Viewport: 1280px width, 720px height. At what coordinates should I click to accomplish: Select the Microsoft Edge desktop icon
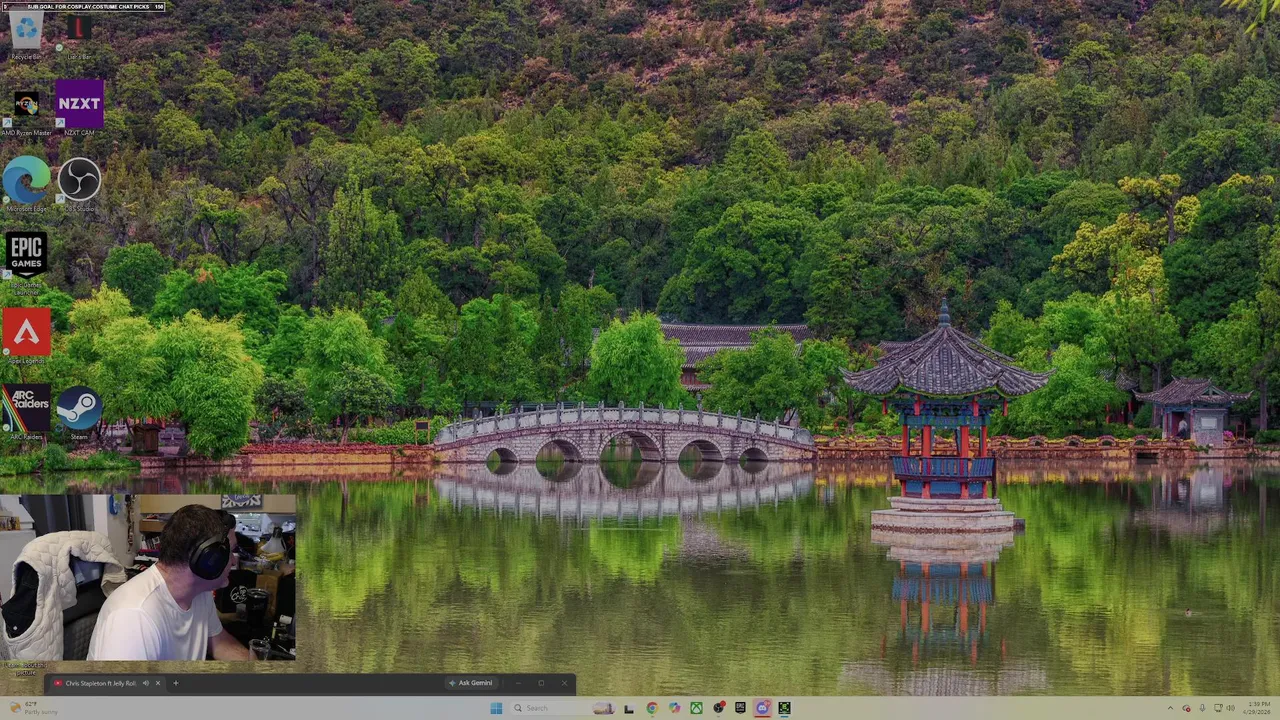pyautogui.click(x=26, y=184)
